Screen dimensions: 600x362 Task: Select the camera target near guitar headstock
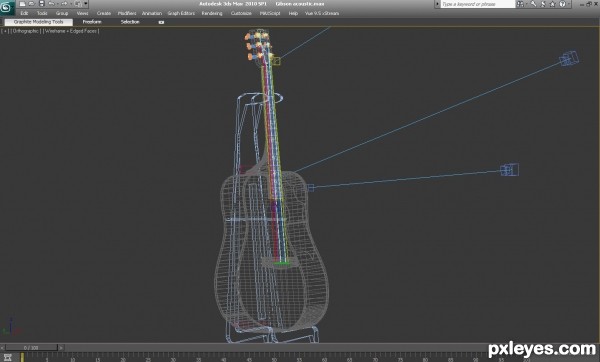pos(276,61)
